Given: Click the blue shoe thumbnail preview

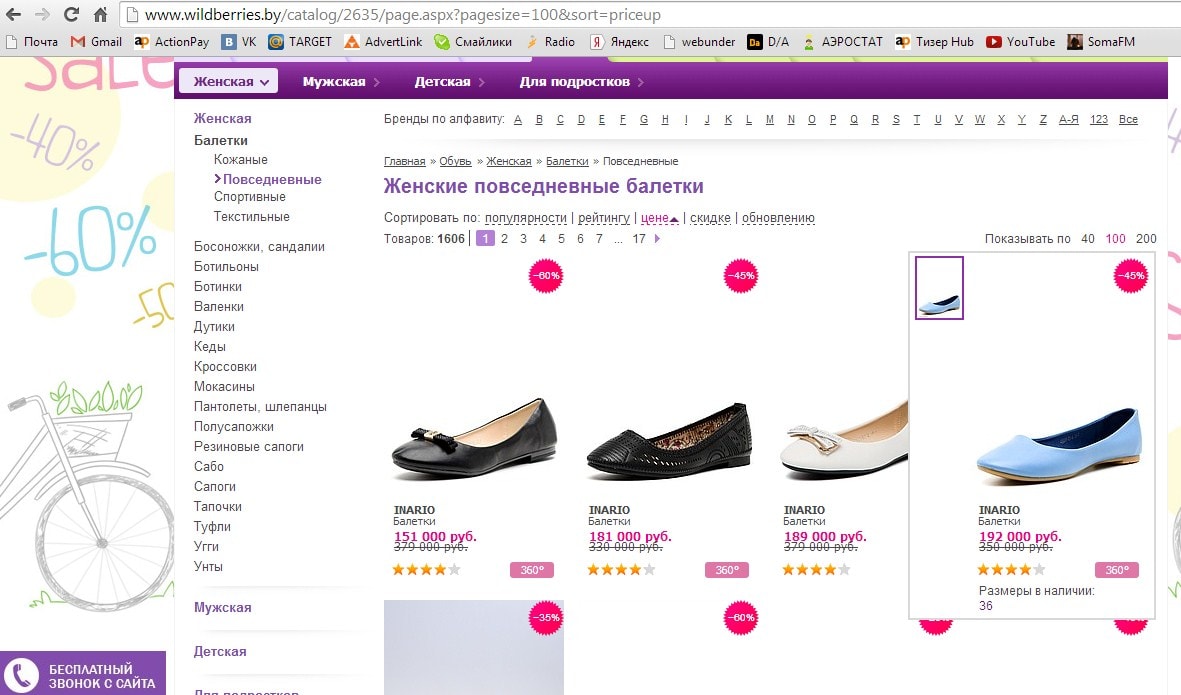Looking at the screenshot, I should (939, 288).
